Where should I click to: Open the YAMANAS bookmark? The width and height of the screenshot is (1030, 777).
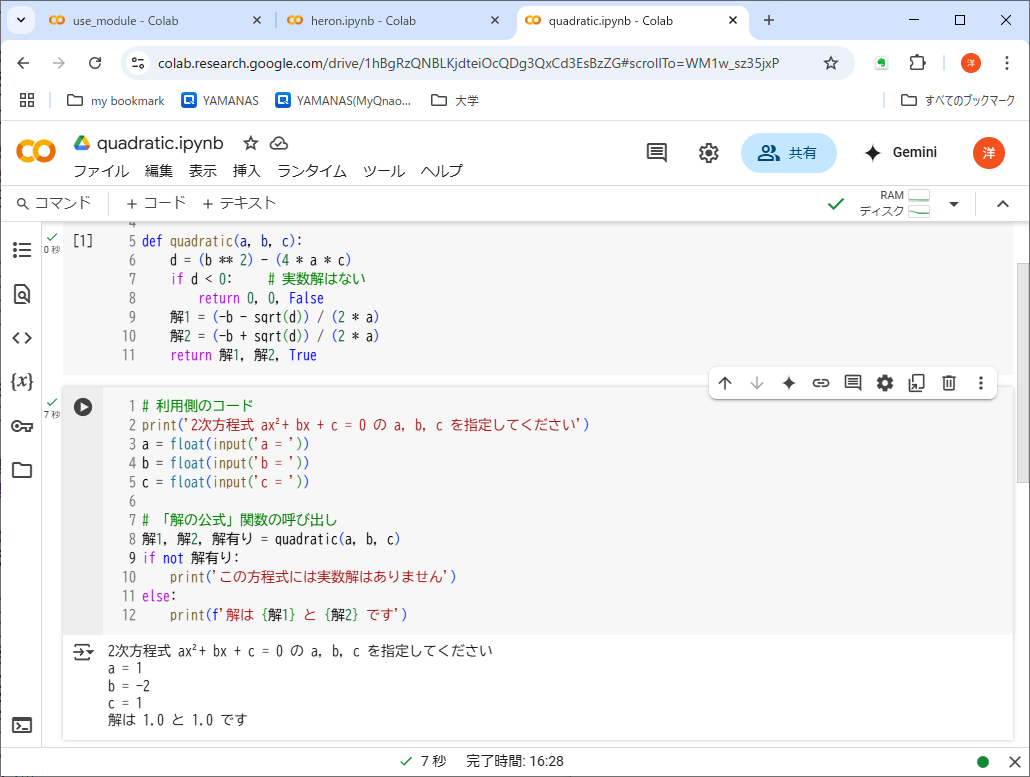coord(220,100)
